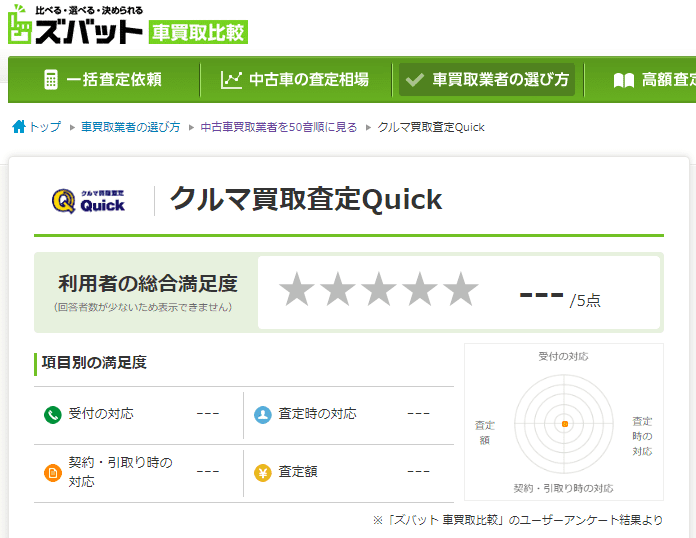Click the book icon beside 高額査定
The width and height of the screenshot is (696, 538).
point(624,80)
